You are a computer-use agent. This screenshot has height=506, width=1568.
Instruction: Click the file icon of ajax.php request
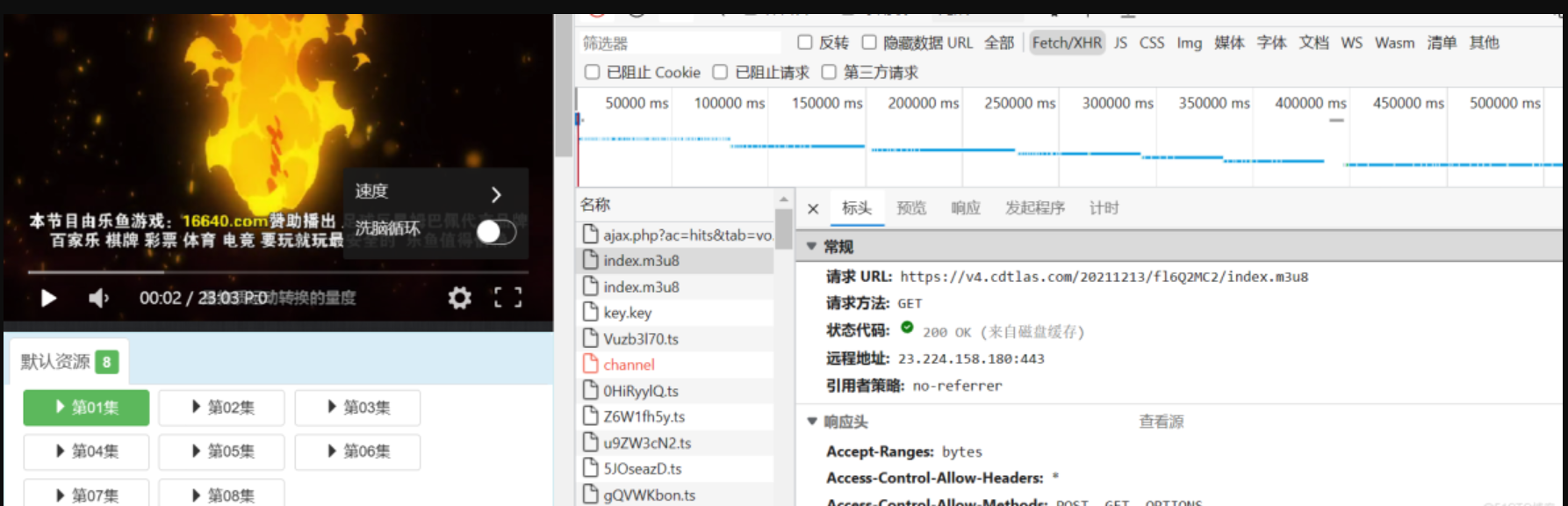click(x=590, y=235)
